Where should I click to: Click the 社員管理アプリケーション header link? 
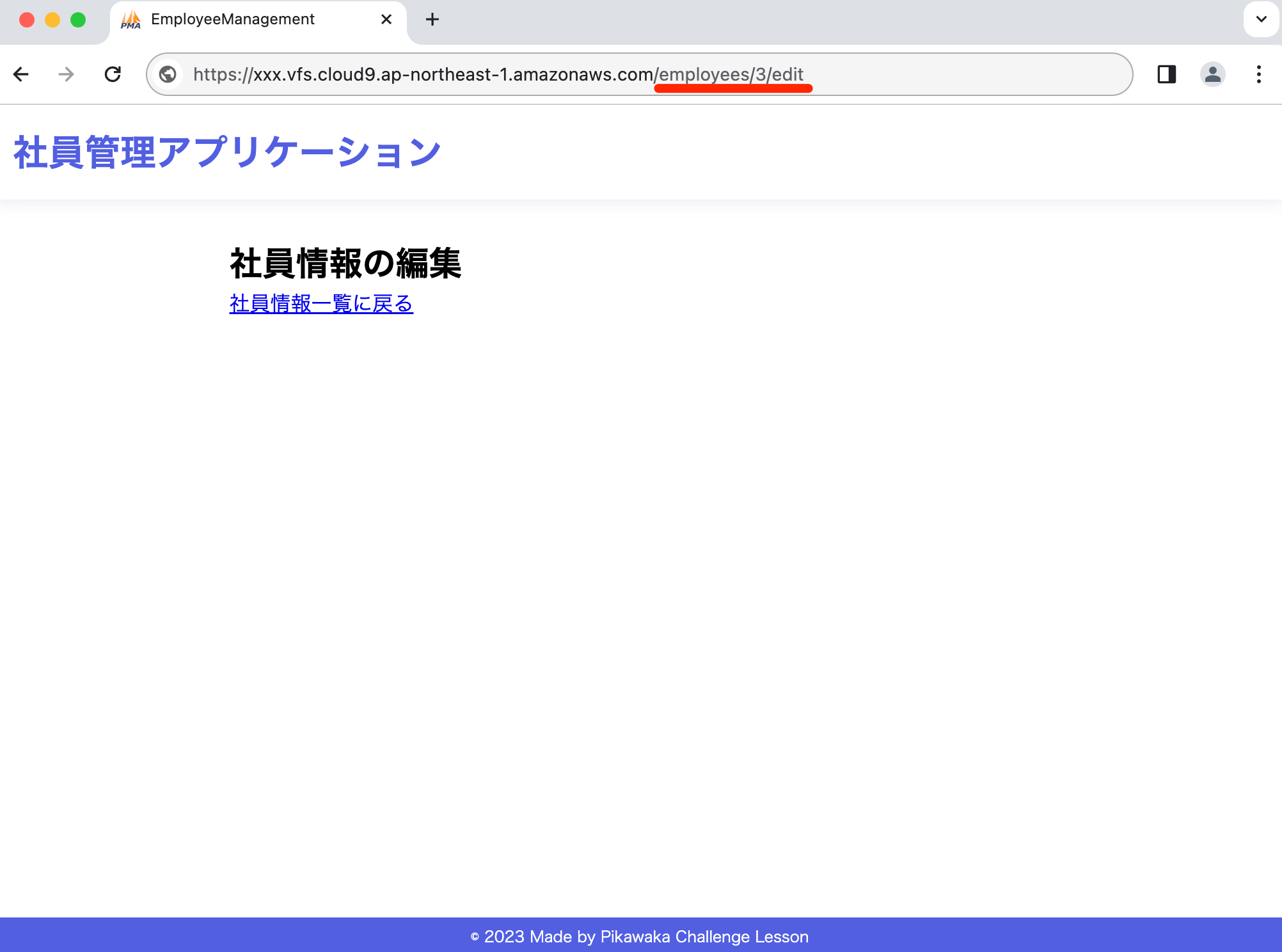click(227, 152)
